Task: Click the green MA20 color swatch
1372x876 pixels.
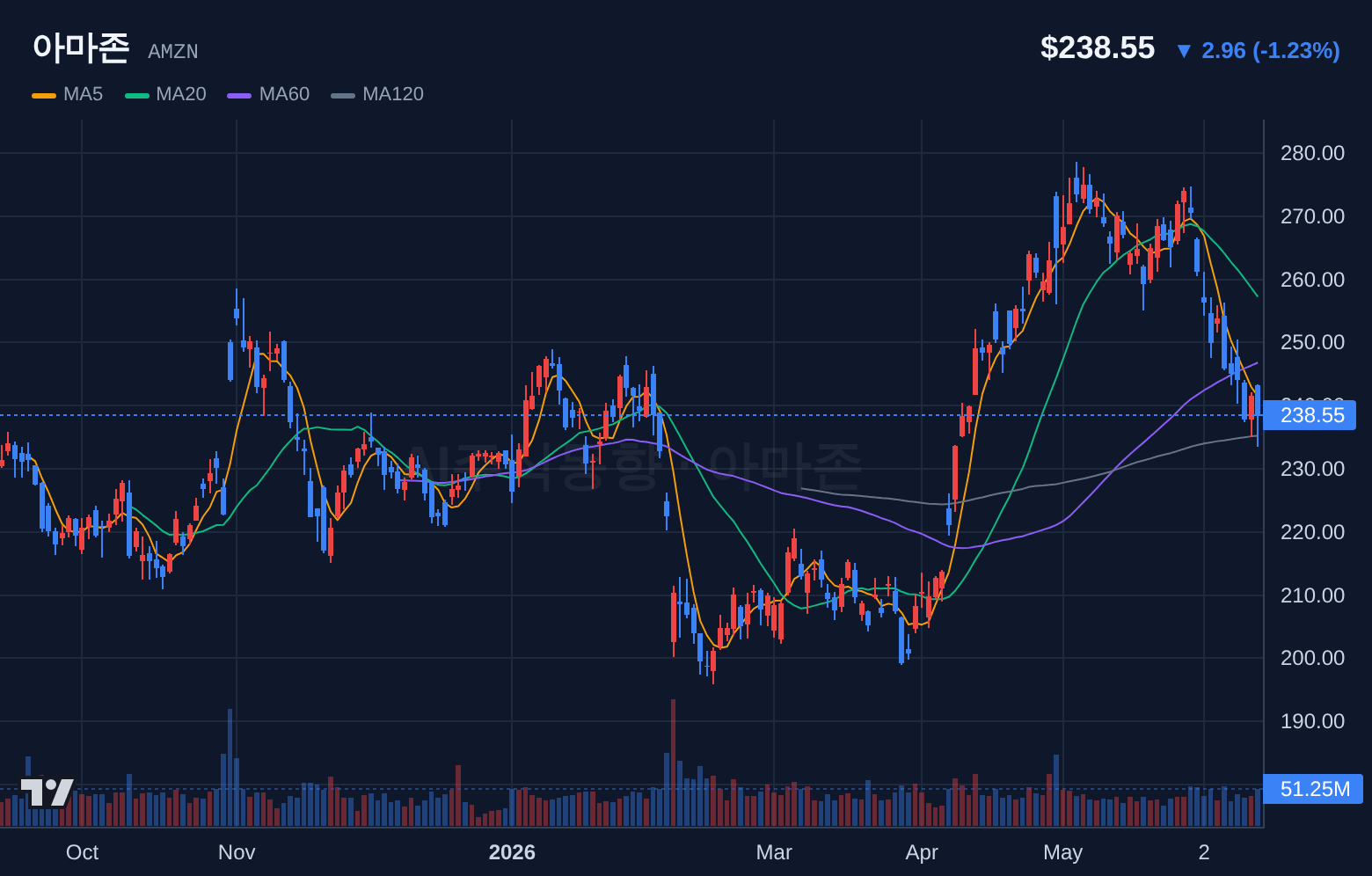Action: point(137,95)
